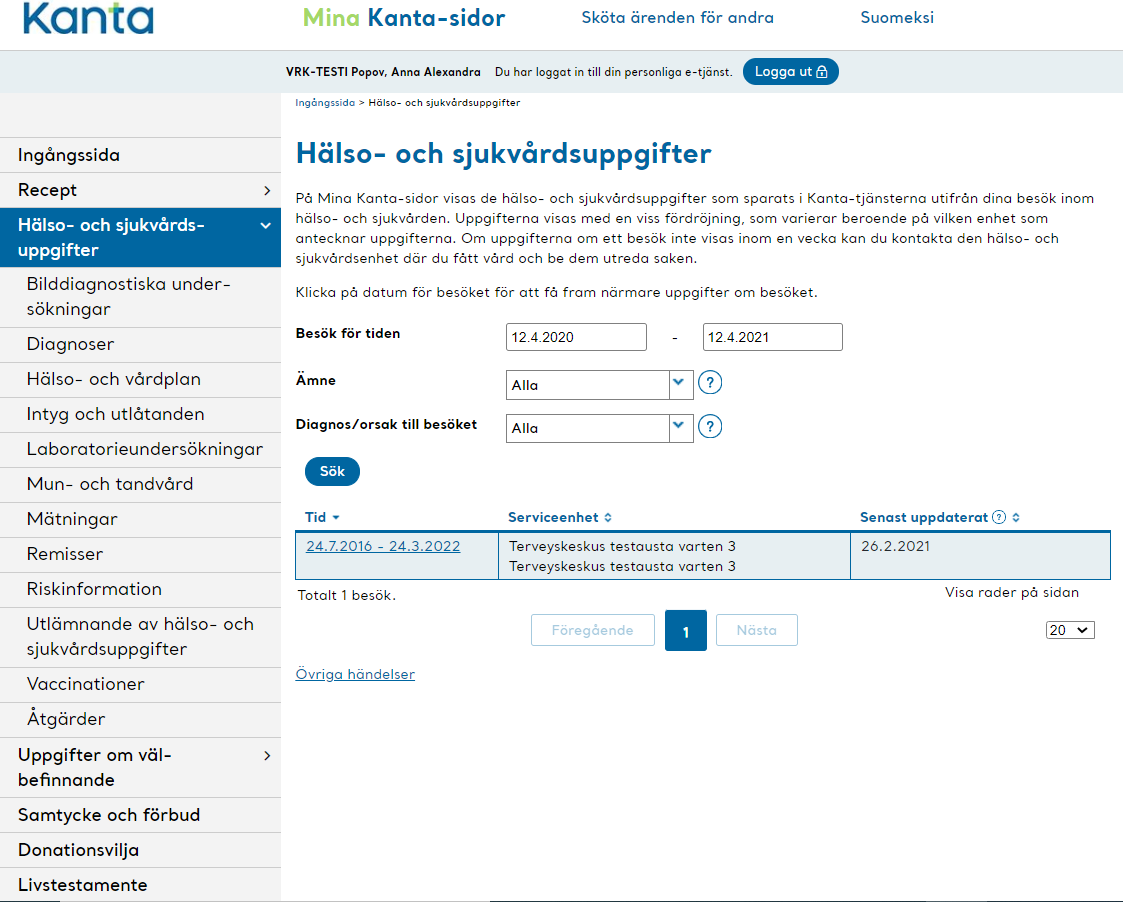Click the Senast uppdaterat sort arrows
The width and height of the screenshot is (1123, 902).
coord(1016,517)
